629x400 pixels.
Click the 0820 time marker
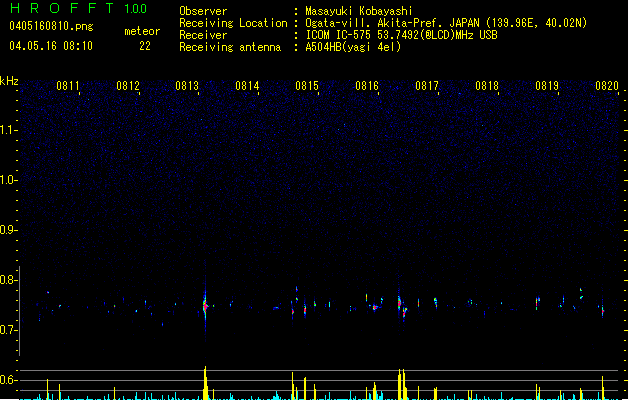click(x=607, y=85)
